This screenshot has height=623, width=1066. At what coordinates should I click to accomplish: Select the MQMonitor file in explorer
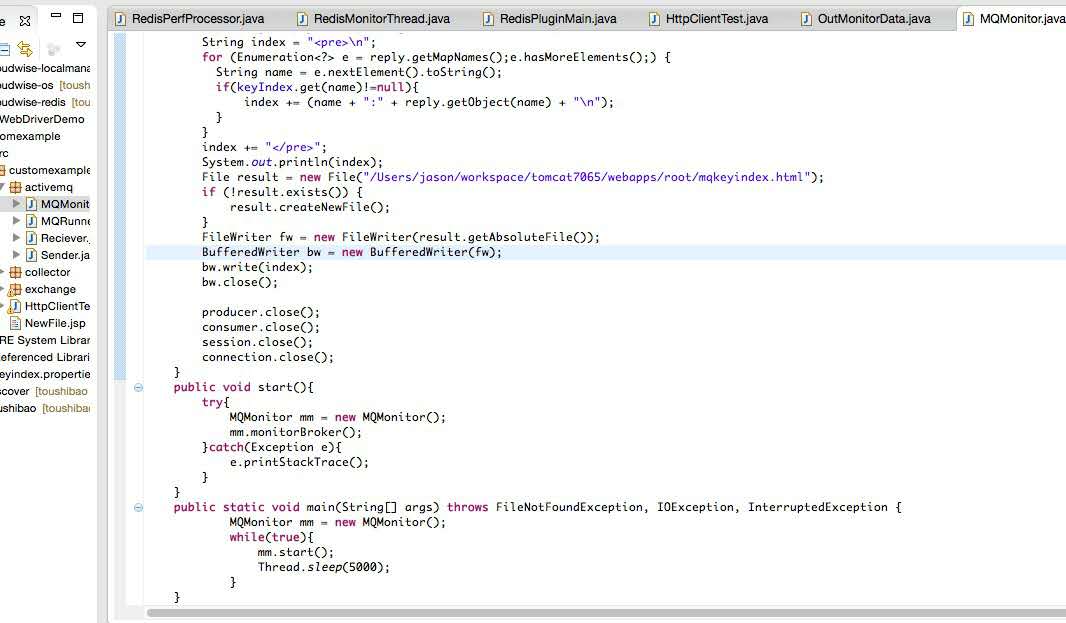point(65,204)
